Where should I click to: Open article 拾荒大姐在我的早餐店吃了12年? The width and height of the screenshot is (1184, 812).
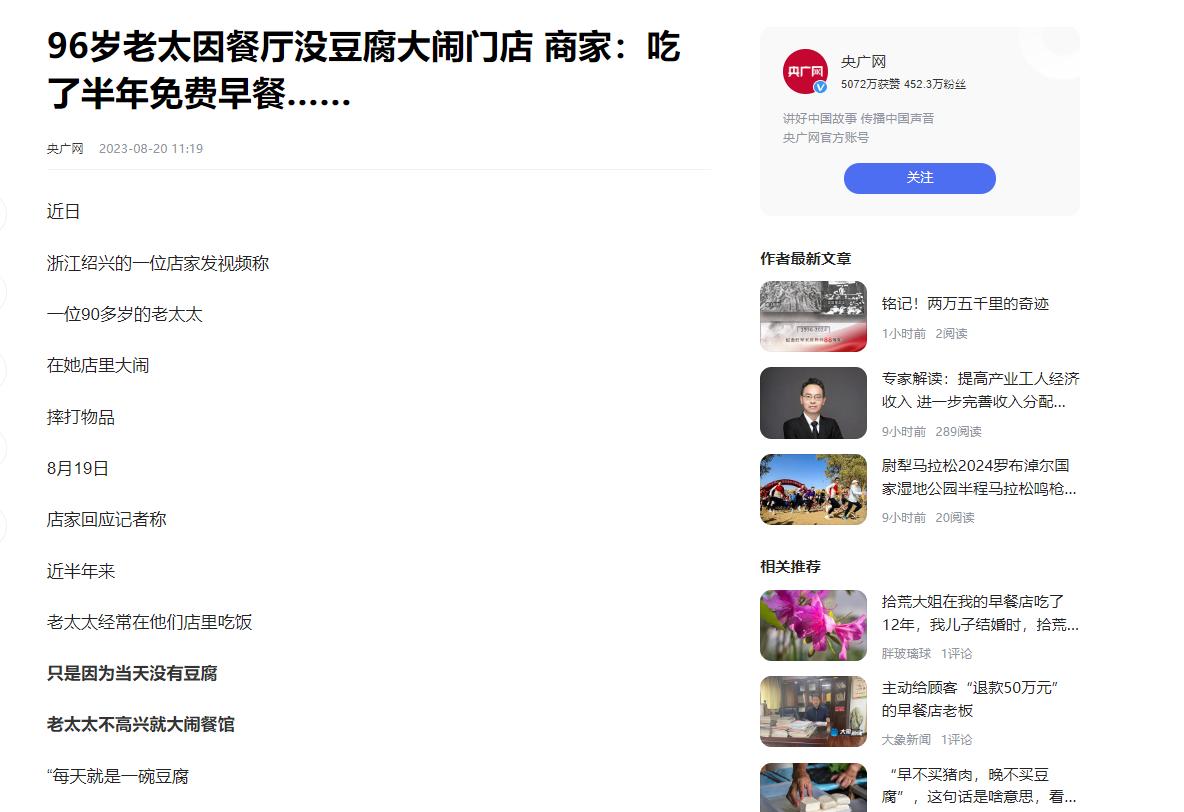(980, 613)
